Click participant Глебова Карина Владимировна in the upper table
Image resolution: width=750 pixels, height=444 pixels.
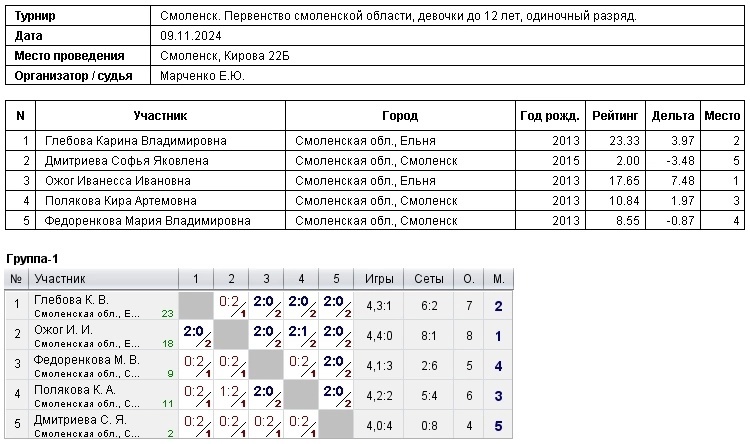coord(135,141)
